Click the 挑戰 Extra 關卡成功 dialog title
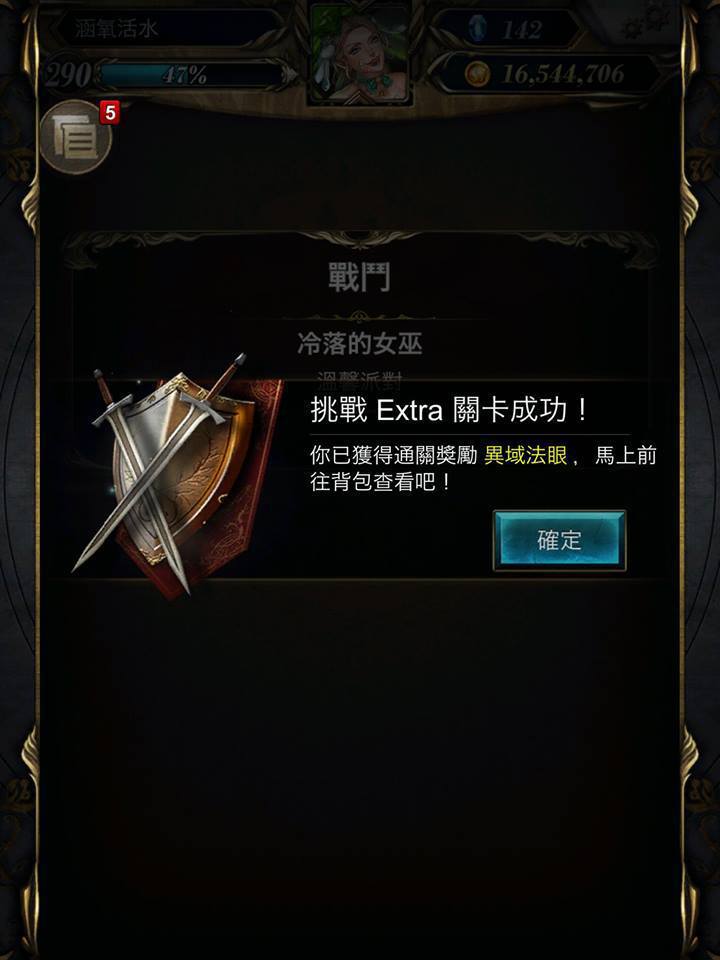Viewport: 720px width, 960px height. pos(449,410)
